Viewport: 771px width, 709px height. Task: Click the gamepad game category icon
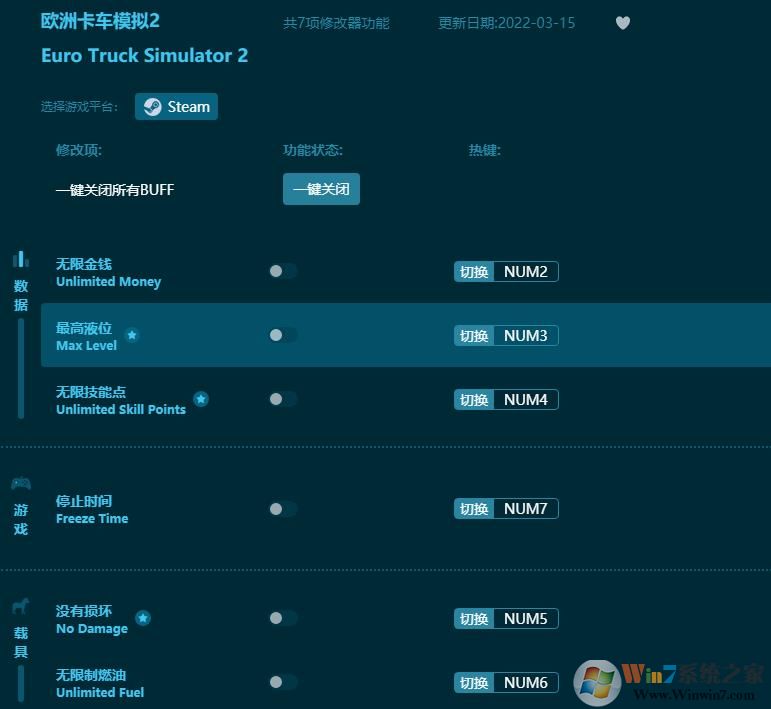21,483
